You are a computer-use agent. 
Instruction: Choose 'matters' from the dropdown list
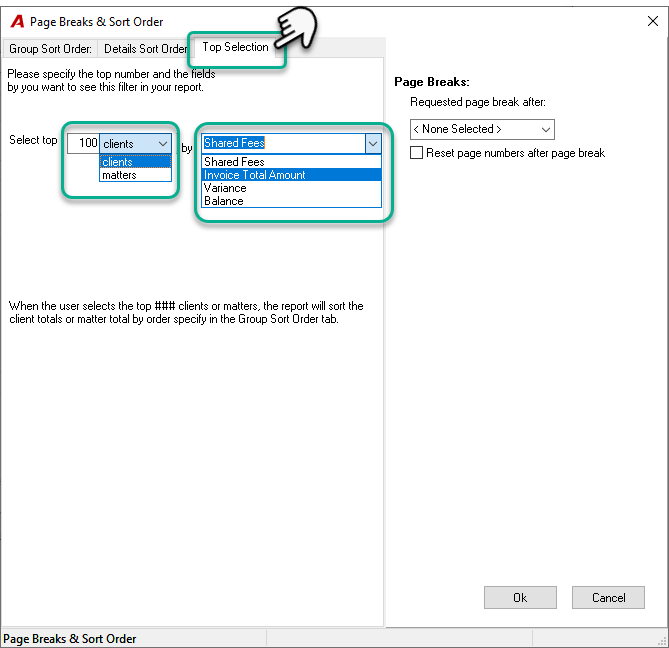pos(135,175)
